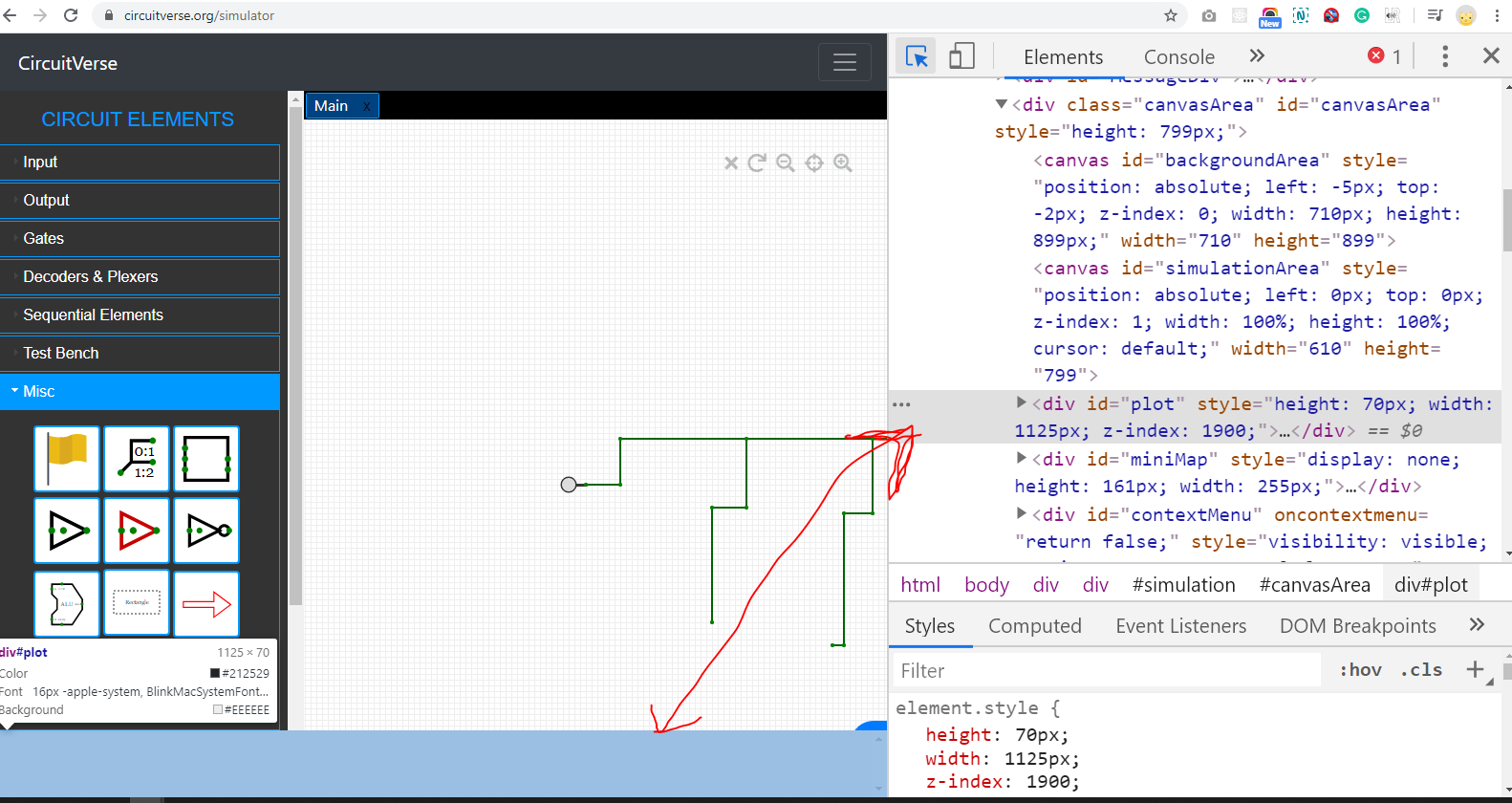Screen dimensions: 1512x803
Task: Select the Splitter element icon
Action: point(137,459)
